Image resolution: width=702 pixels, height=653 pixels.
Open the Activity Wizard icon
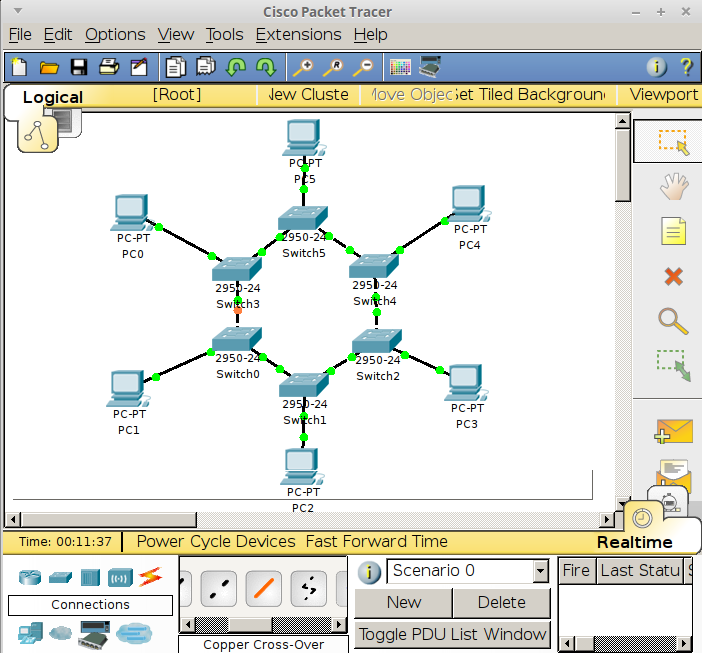pos(139,67)
